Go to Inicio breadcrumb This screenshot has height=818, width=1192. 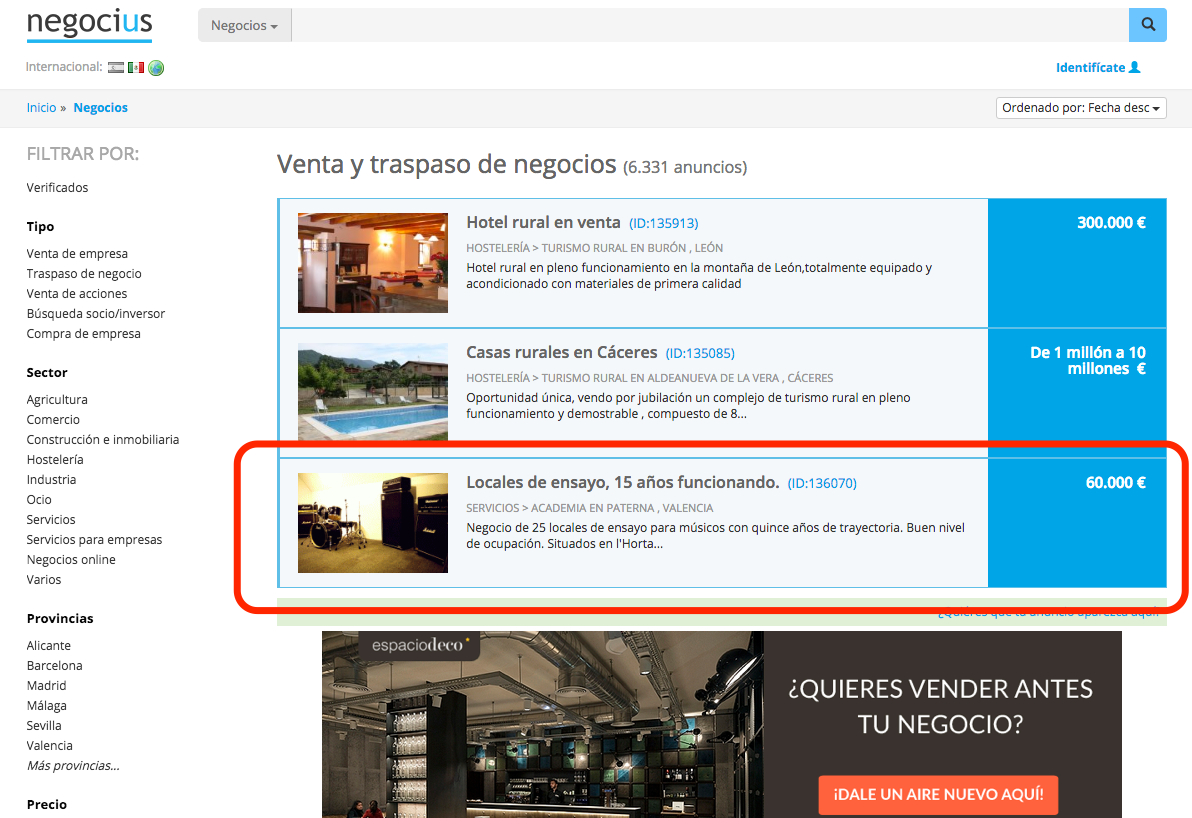[x=41, y=108]
